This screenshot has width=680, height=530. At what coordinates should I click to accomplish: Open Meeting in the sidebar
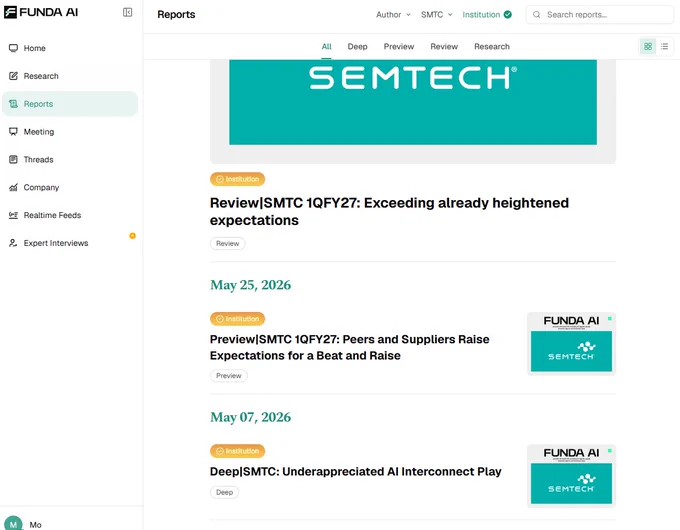pos(70,131)
